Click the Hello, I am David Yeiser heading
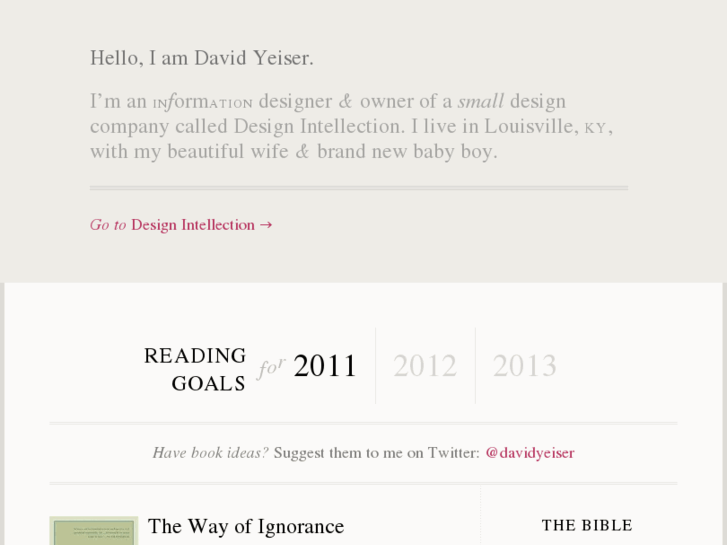The image size is (727, 545). (202, 58)
